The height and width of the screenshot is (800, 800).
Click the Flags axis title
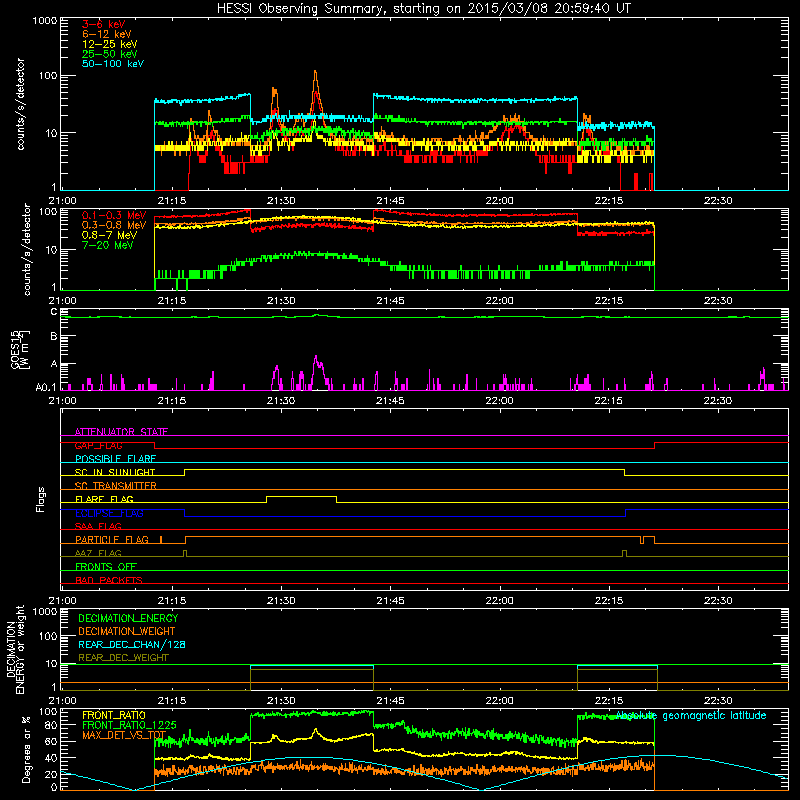click(x=41, y=499)
